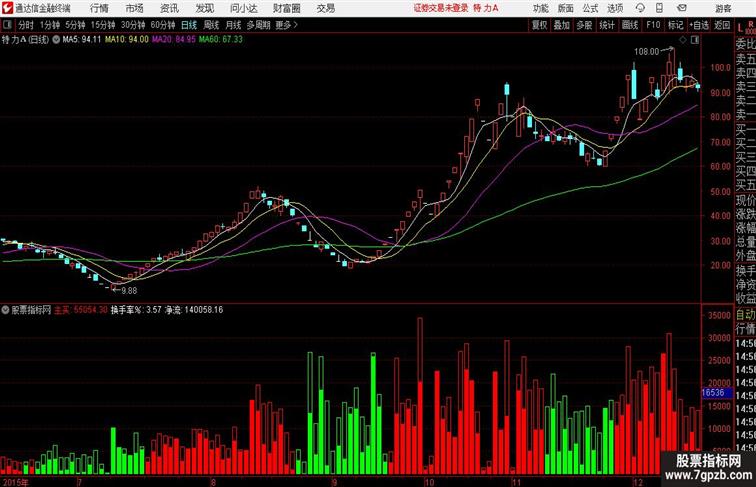Open settings icon beside 股票指标网 indicator
This screenshot has height=487, width=756.
pyautogui.click(x=5, y=310)
